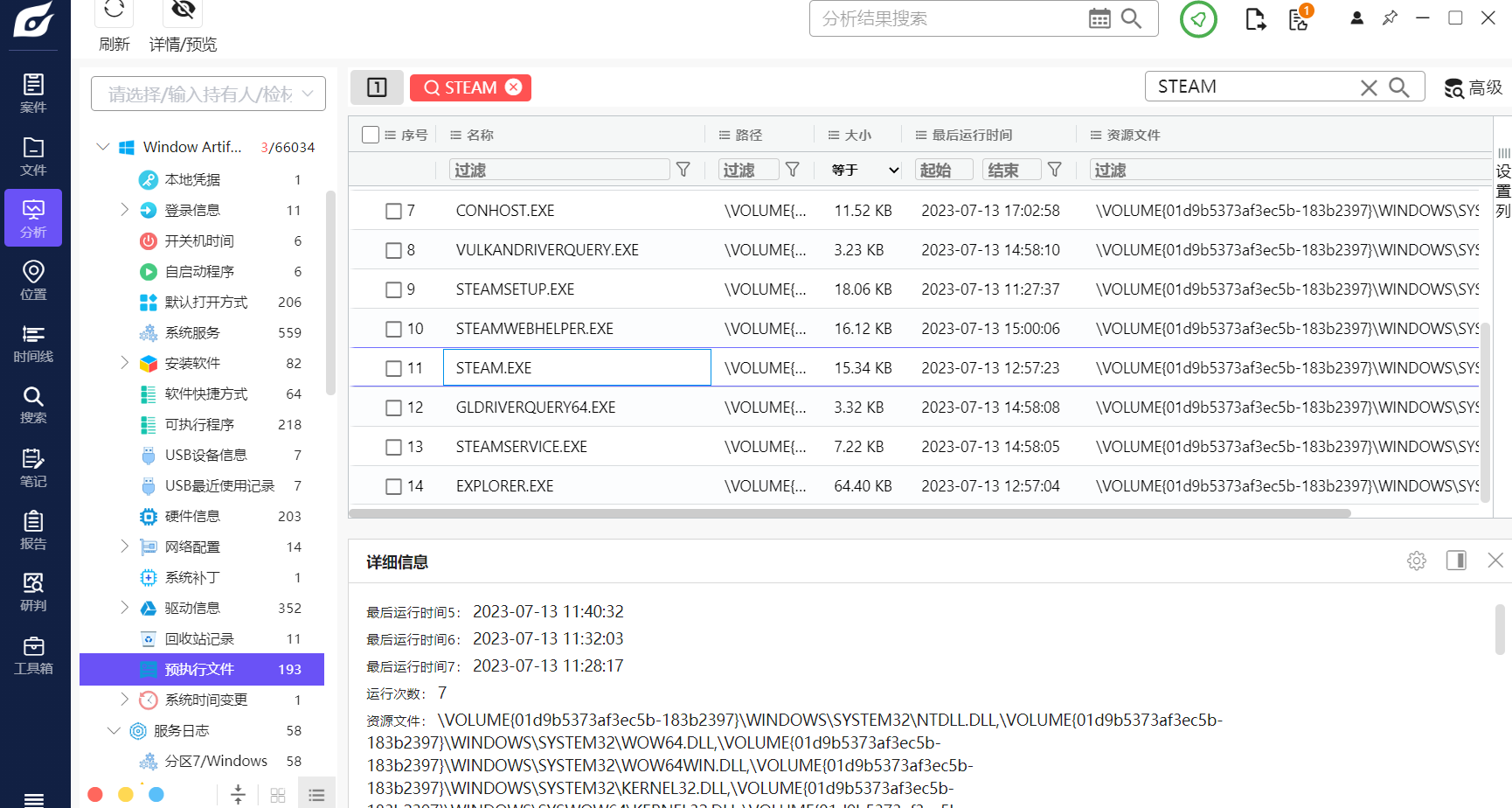Run search with magnifier beside STEAM field
This screenshot has height=808, width=1512.
[x=1398, y=87]
